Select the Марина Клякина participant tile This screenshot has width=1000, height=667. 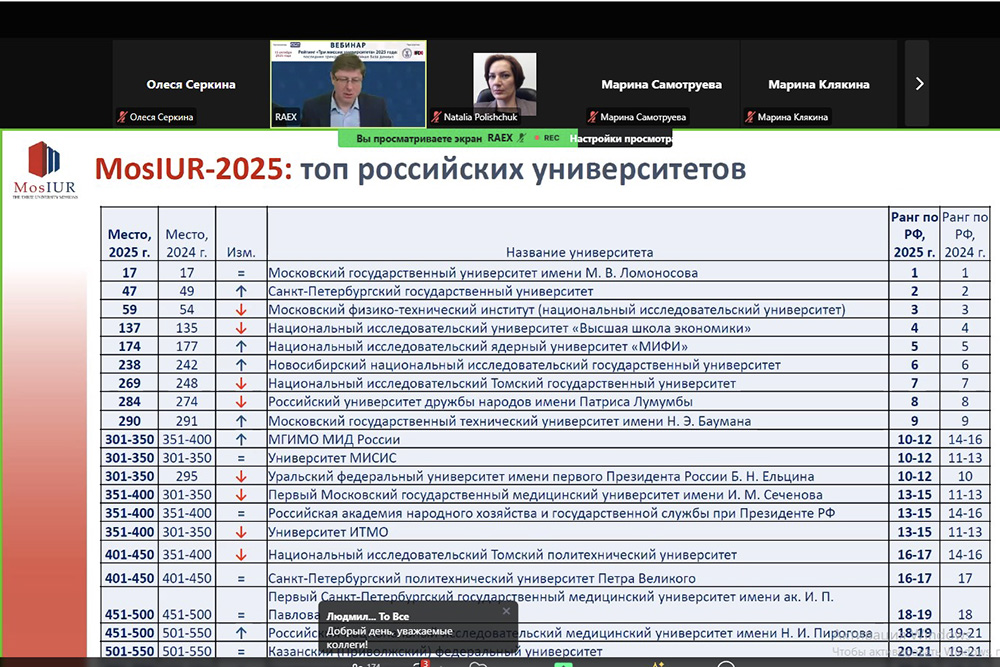pyautogui.click(x=818, y=84)
